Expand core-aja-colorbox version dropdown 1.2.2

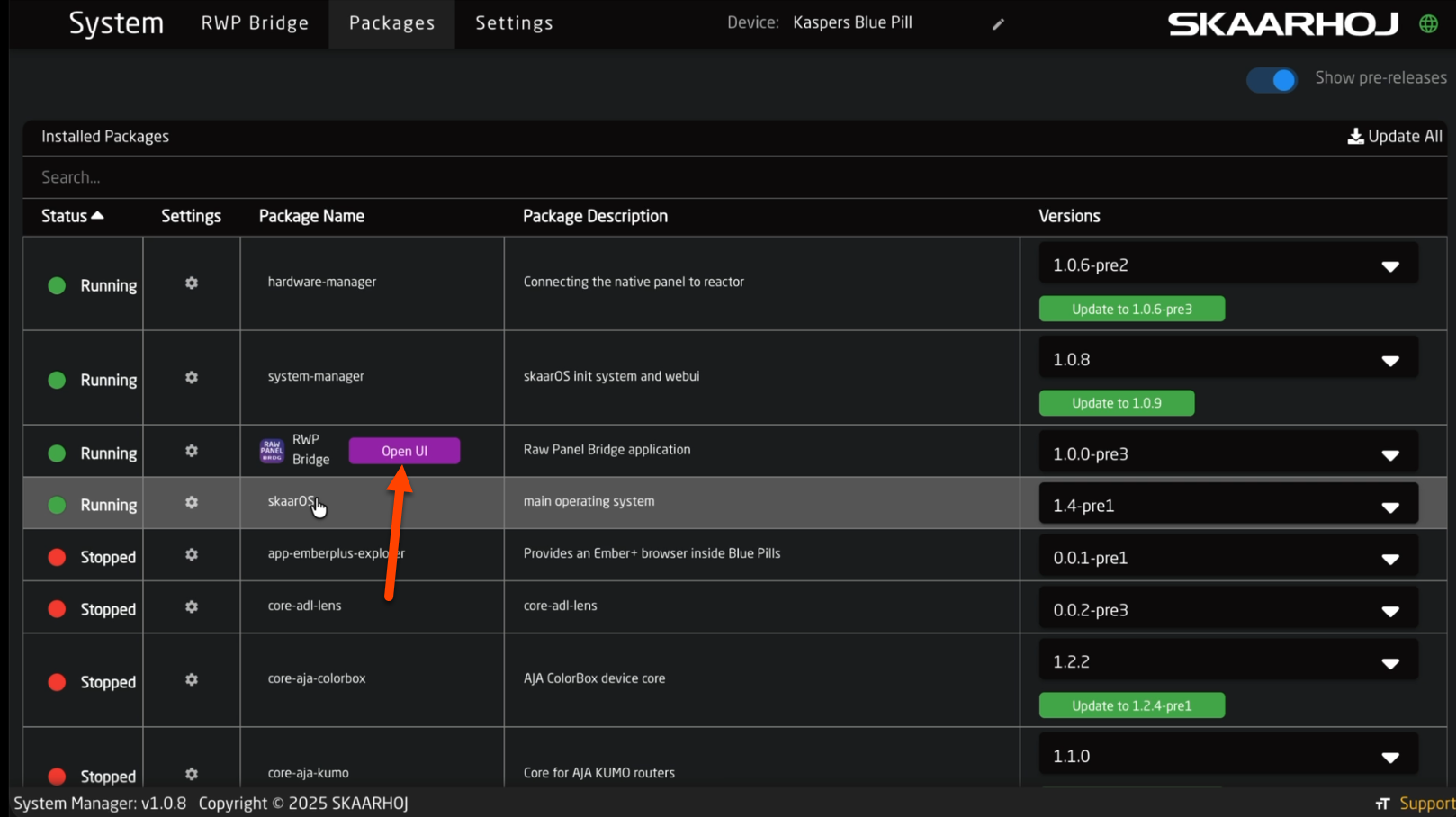pos(1227,662)
